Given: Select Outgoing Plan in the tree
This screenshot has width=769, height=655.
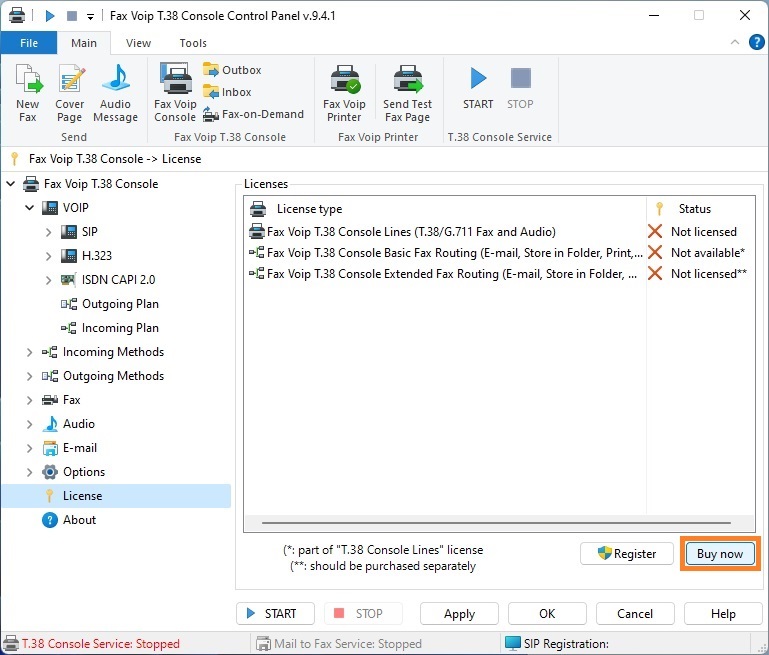Looking at the screenshot, I should 110,304.
